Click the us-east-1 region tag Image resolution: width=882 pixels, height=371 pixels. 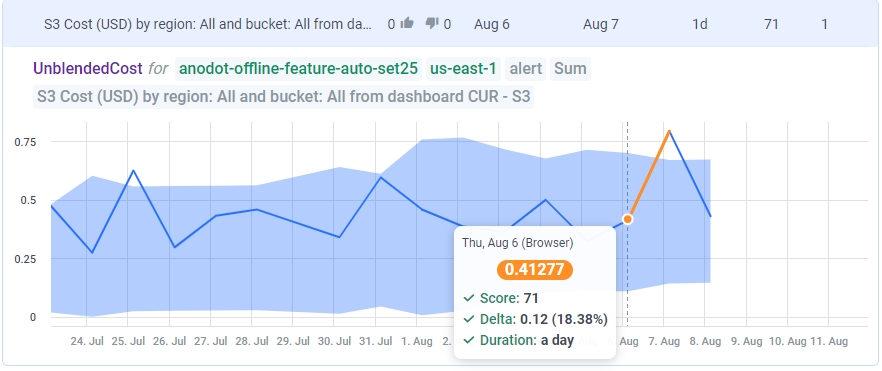pyautogui.click(x=464, y=69)
